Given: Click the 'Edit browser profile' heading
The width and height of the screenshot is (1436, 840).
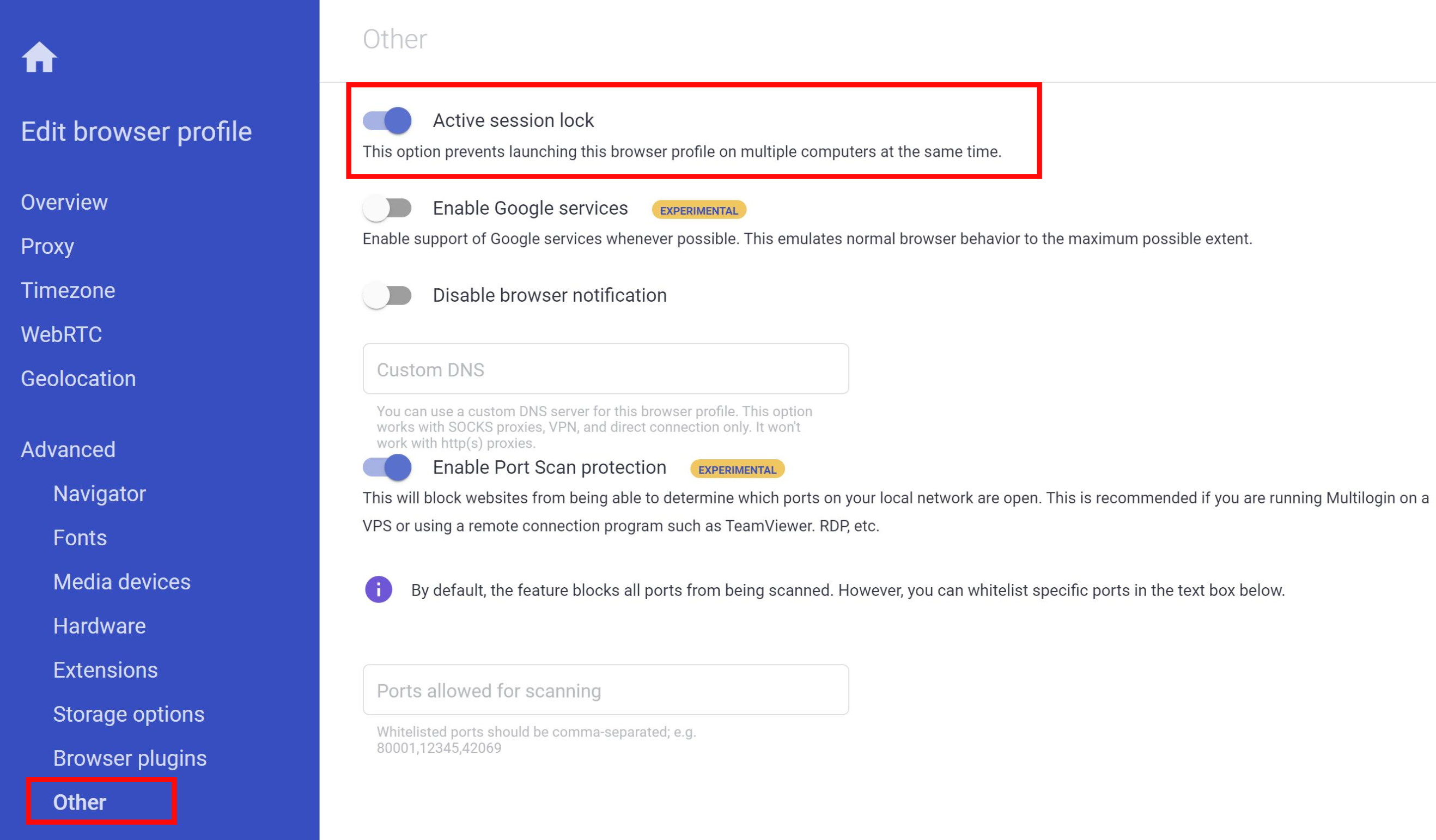Looking at the screenshot, I should pos(136,132).
